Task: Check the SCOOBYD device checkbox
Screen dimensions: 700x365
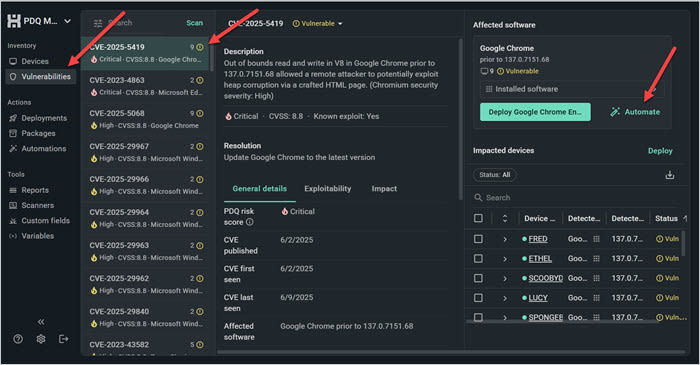Action: click(x=478, y=278)
